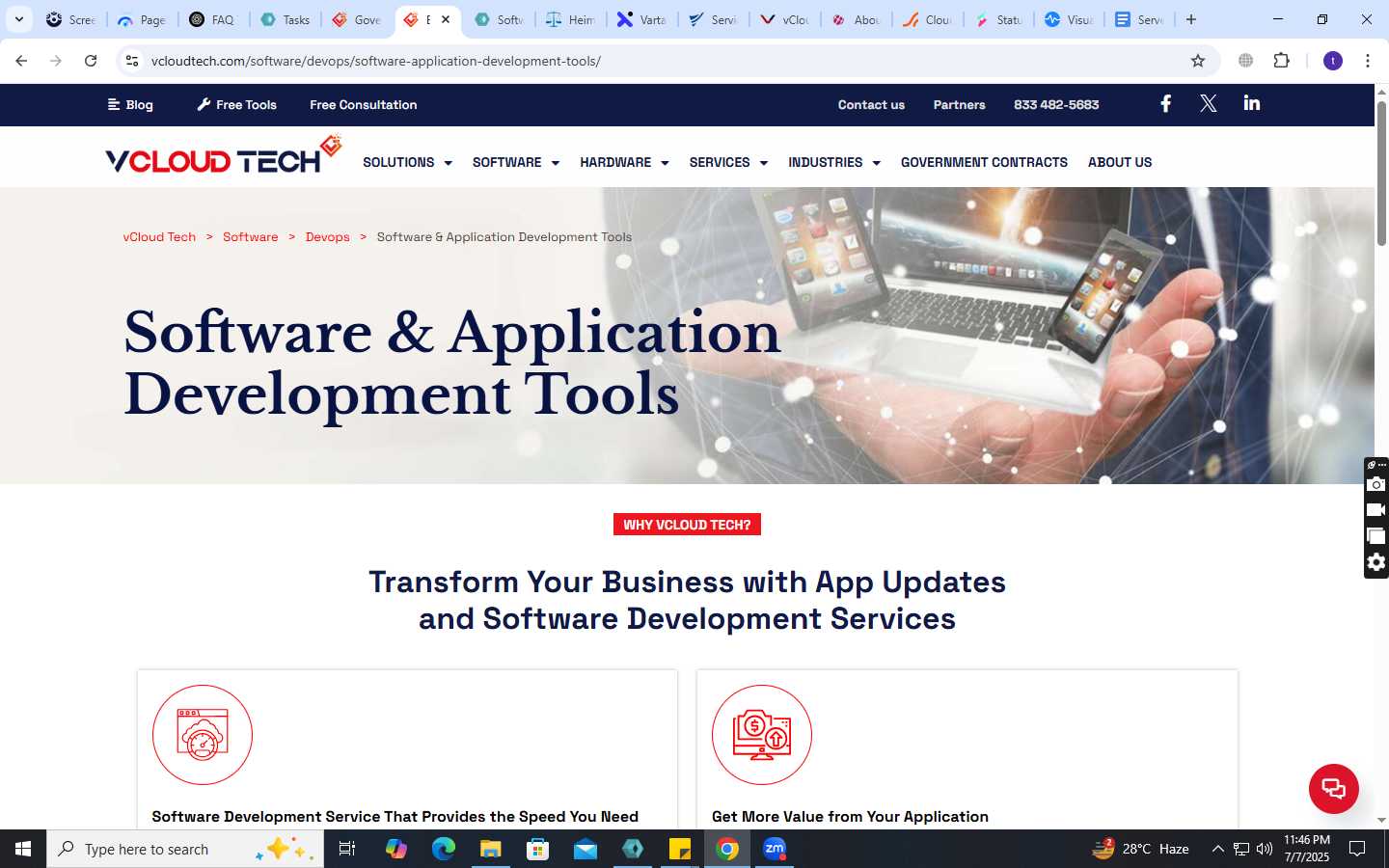Show hidden system tray icons
Screen dimensions: 1389x868
click(x=1217, y=849)
